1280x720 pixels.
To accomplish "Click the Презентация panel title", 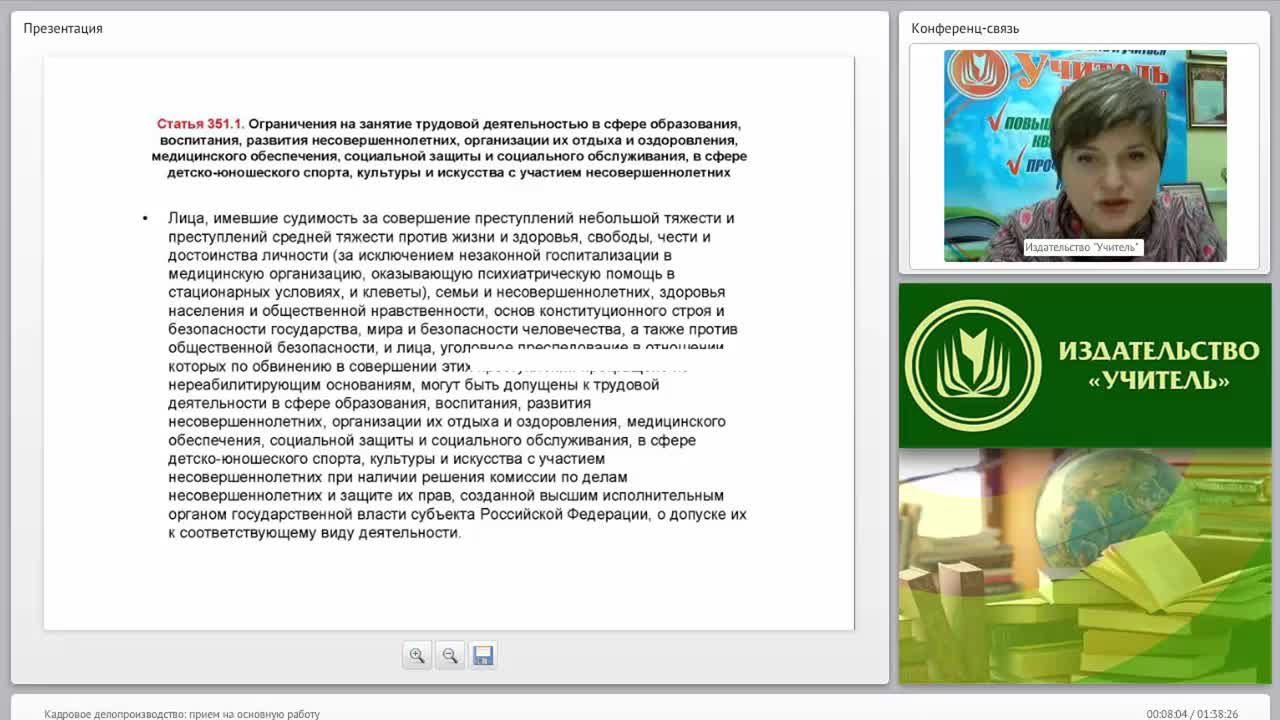I will pyautogui.click(x=63, y=28).
